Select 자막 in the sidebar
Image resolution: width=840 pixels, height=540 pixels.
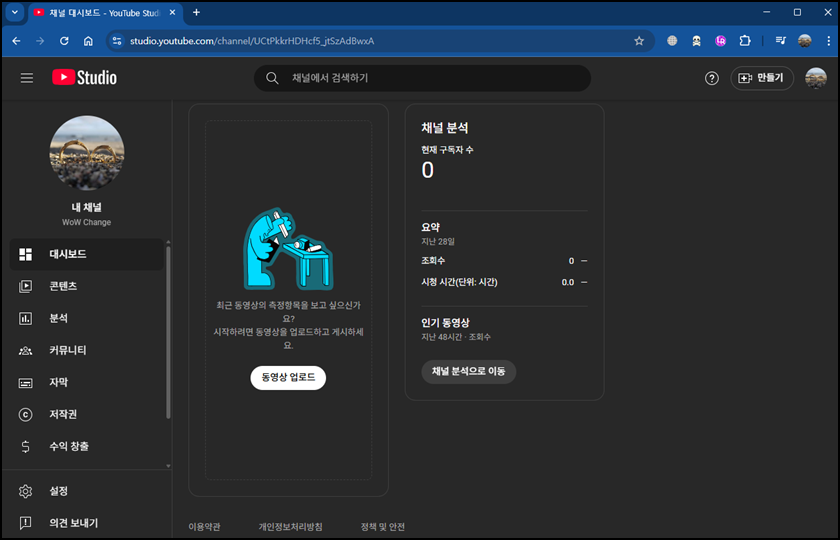coord(87,382)
